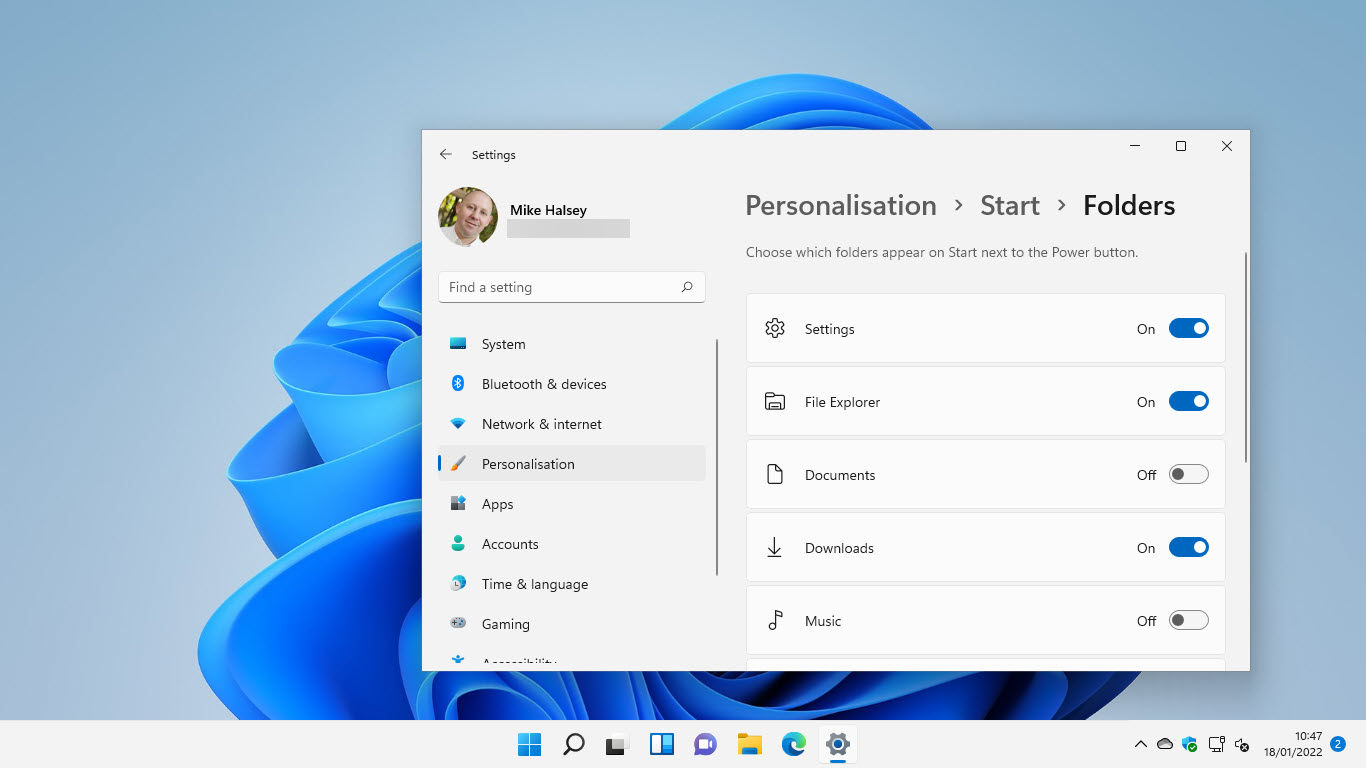Click Windows Security shield tray icon
The height and width of the screenshot is (768, 1366).
click(1190, 744)
